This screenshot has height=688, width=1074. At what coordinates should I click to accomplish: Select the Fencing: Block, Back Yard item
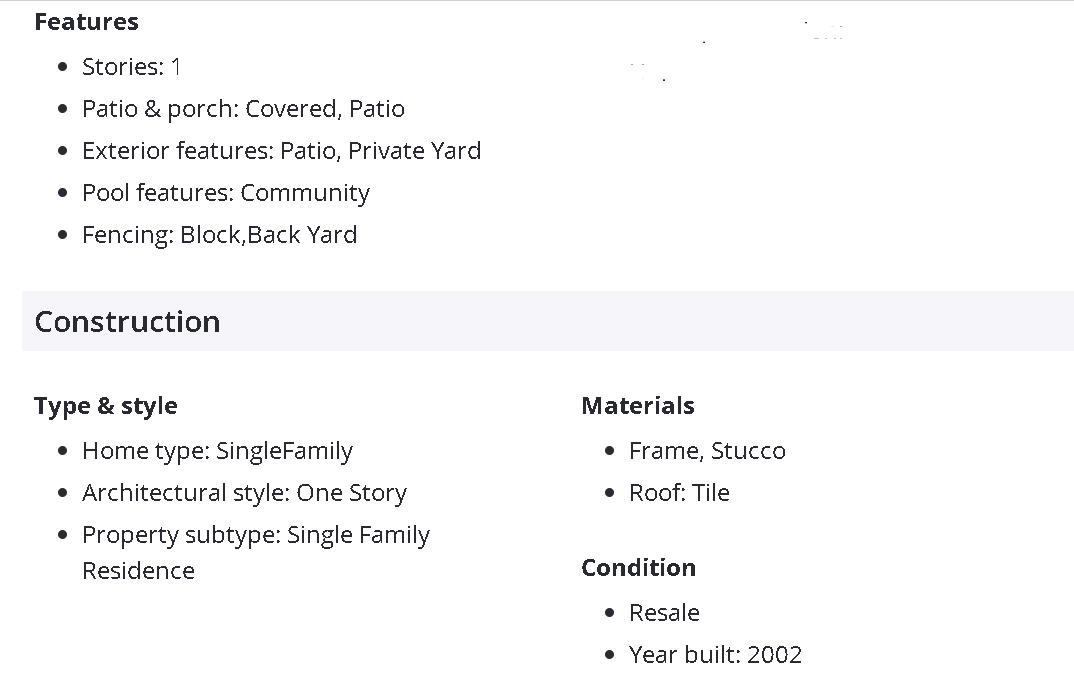[219, 235]
